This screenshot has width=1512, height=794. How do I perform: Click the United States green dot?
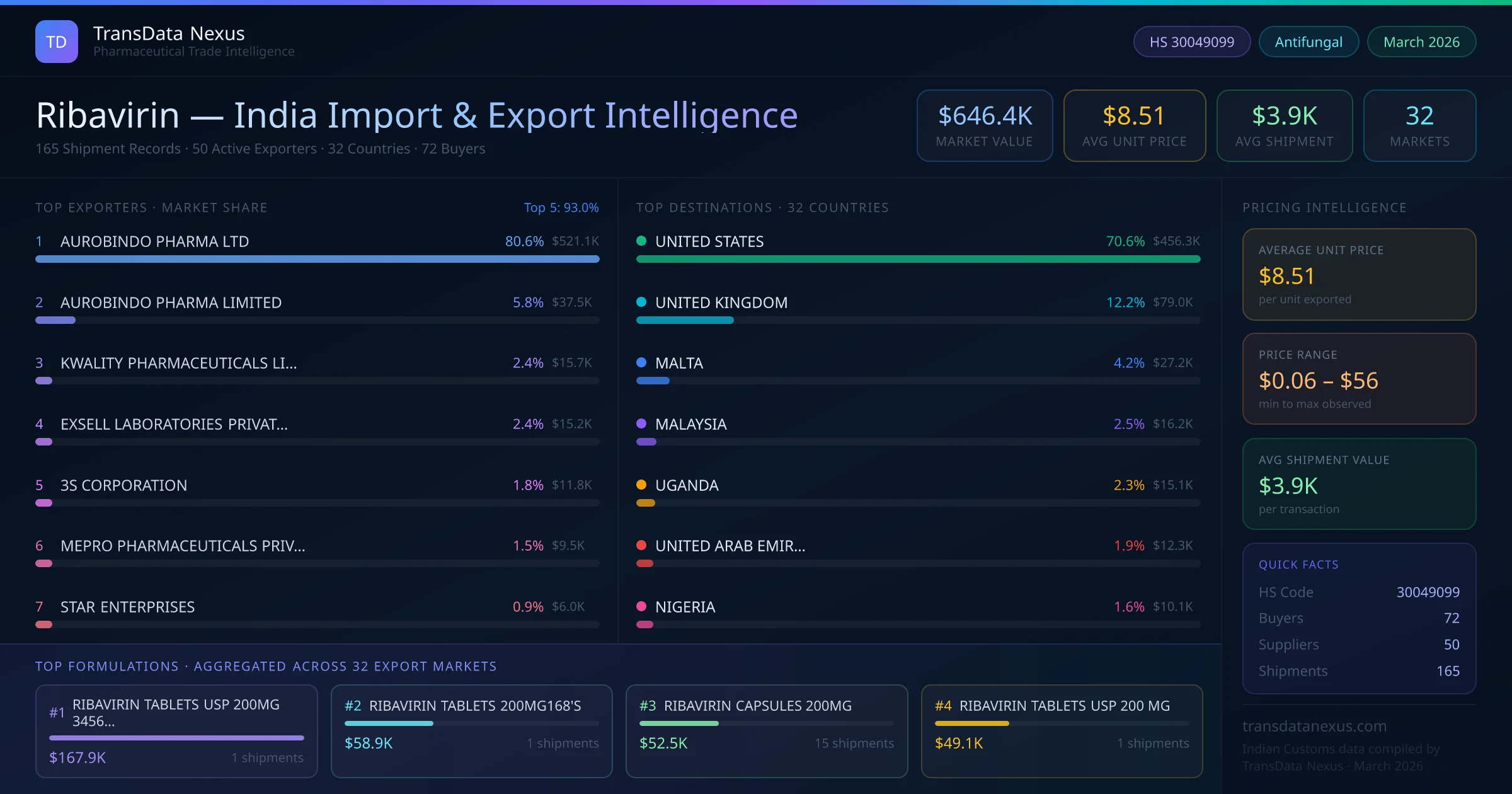click(641, 241)
